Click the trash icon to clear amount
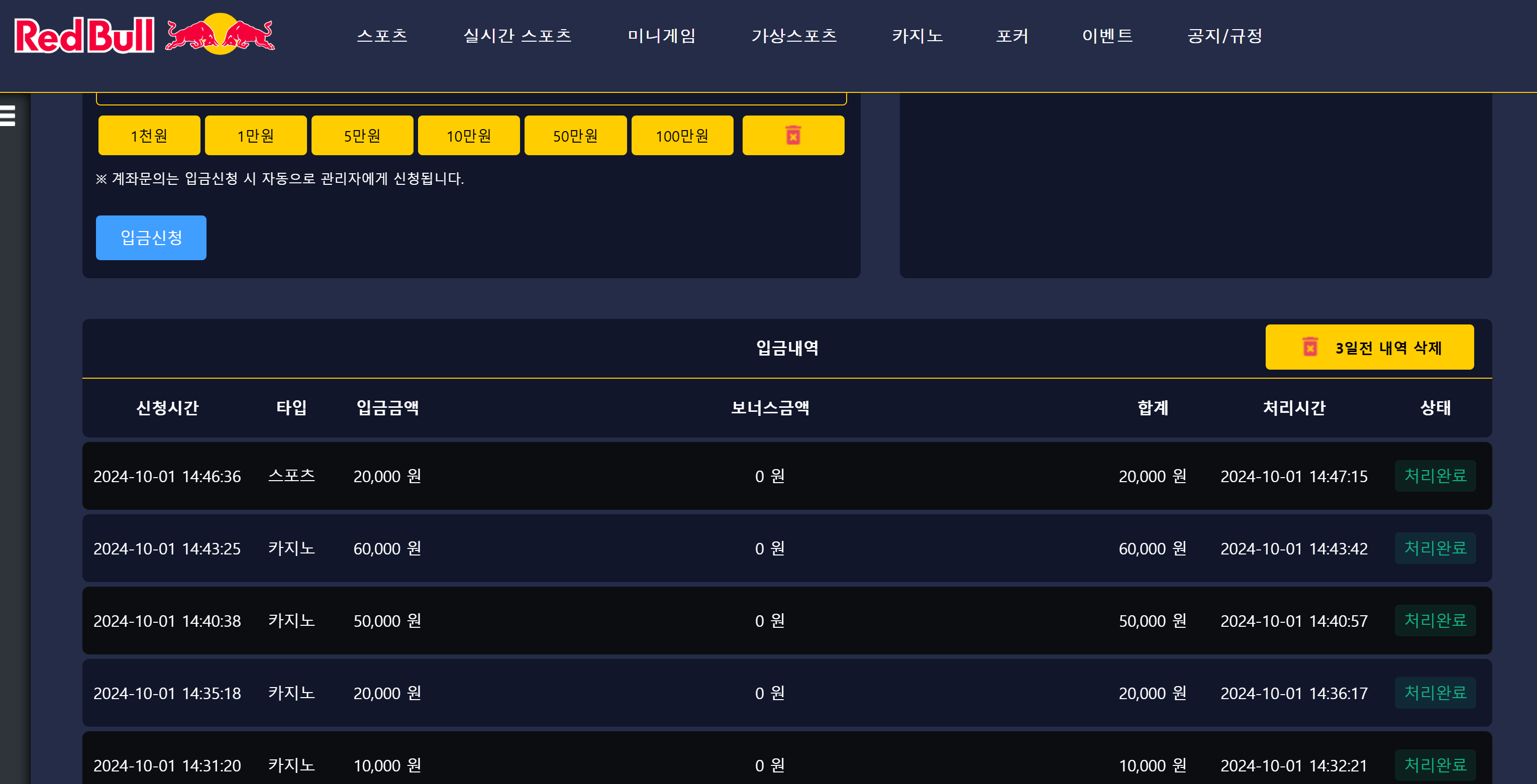 (x=792, y=135)
